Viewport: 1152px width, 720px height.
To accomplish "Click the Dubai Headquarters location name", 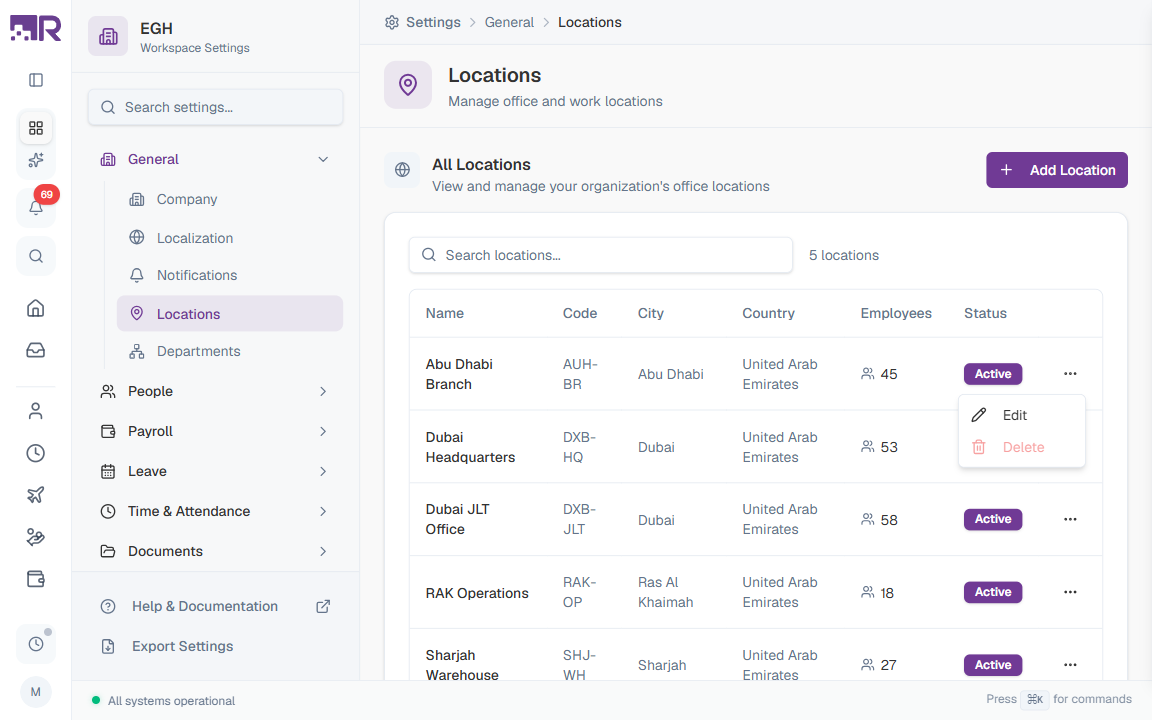I will click(x=470, y=447).
